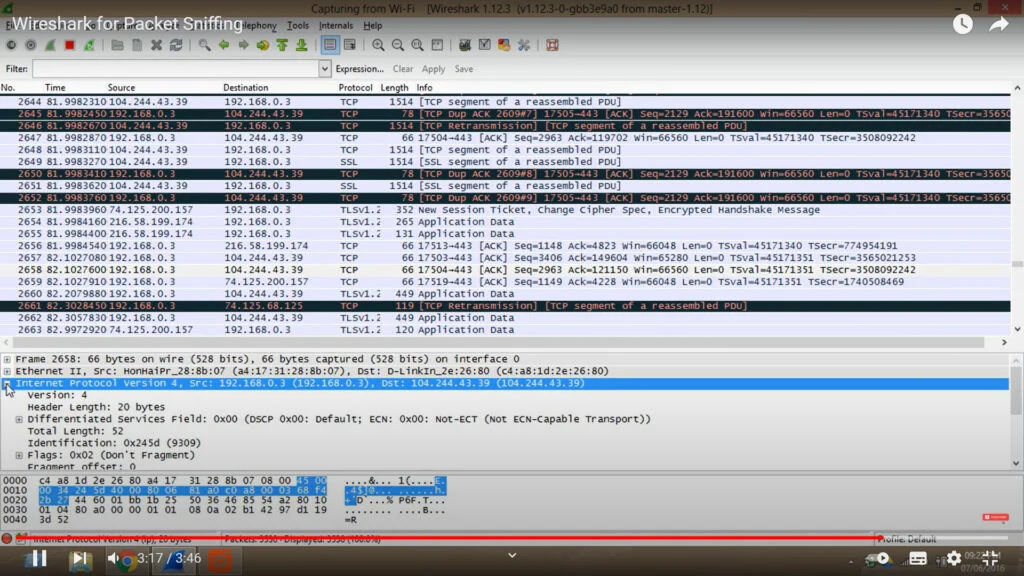This screenshot has width=1024, height=576.
Task: Open expert info red status circle
Action: click(x=7, y=539)
